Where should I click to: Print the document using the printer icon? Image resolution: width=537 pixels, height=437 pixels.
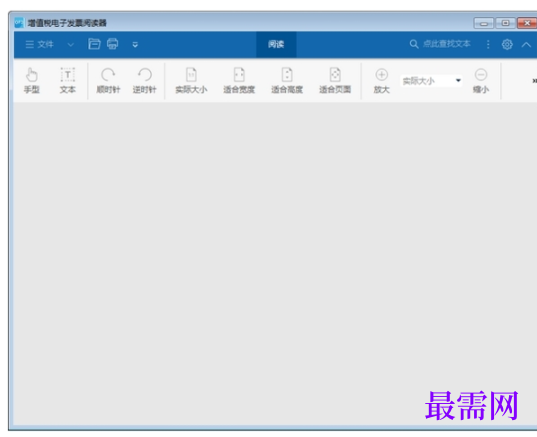(113, 44)
